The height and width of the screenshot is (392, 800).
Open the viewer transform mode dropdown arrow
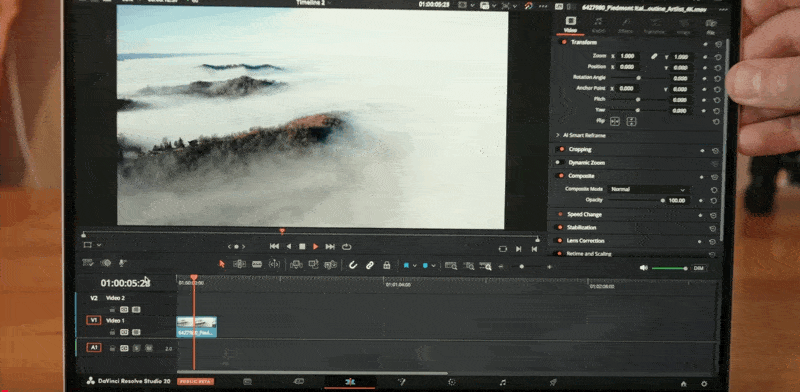tap(98, 245)
